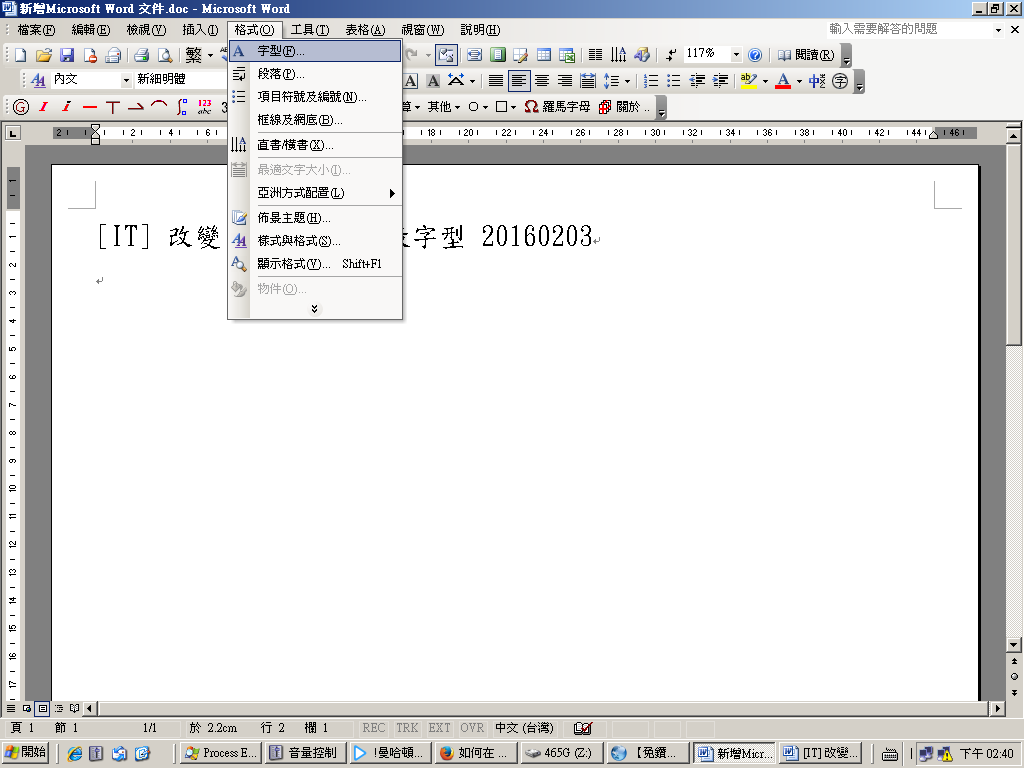Align text to the right
This screenshot has height=768, width=1024.
[565, 81]
